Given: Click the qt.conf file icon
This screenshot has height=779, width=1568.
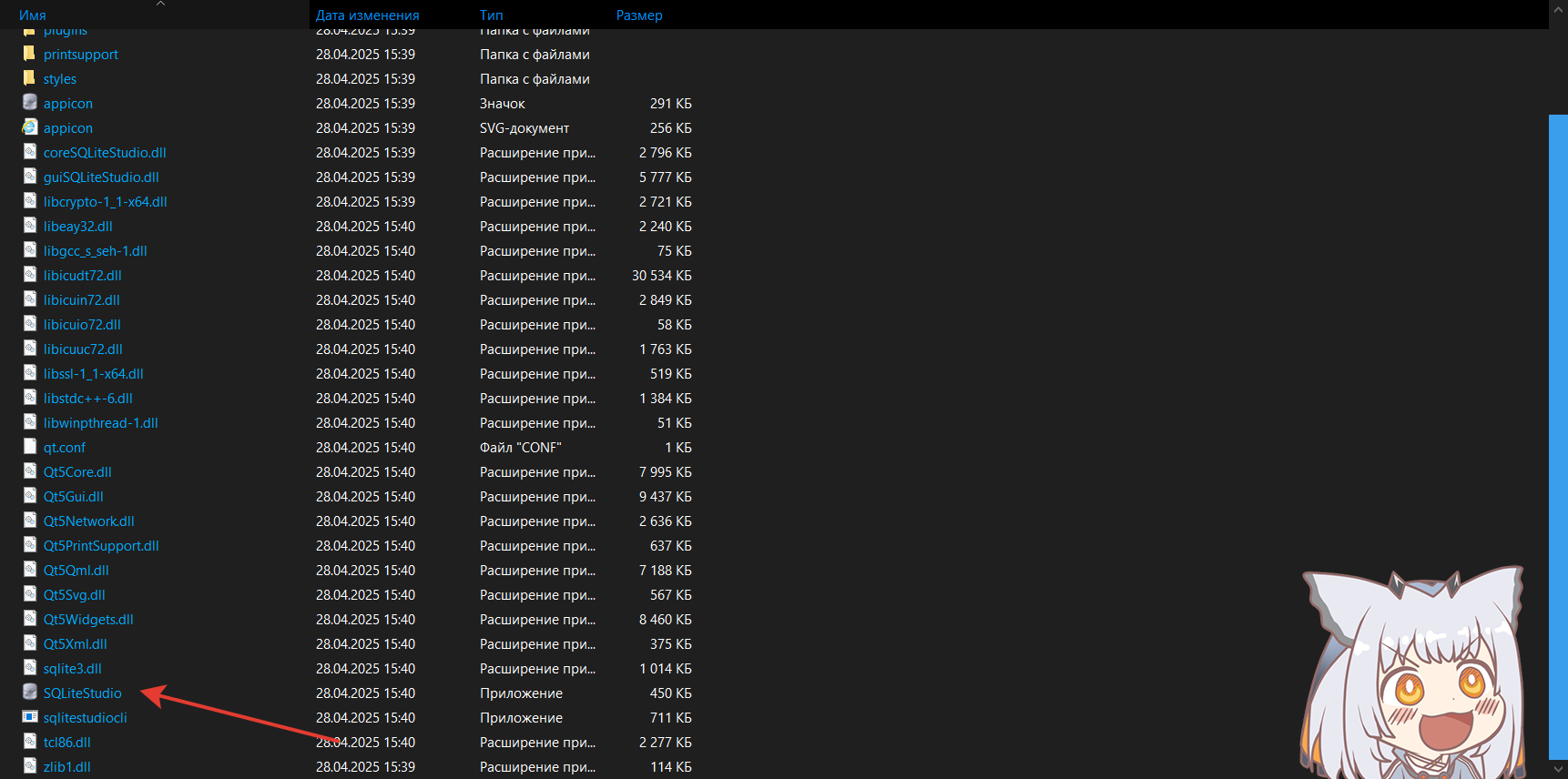Looking at the screenshot, I should tap(30, 447).
